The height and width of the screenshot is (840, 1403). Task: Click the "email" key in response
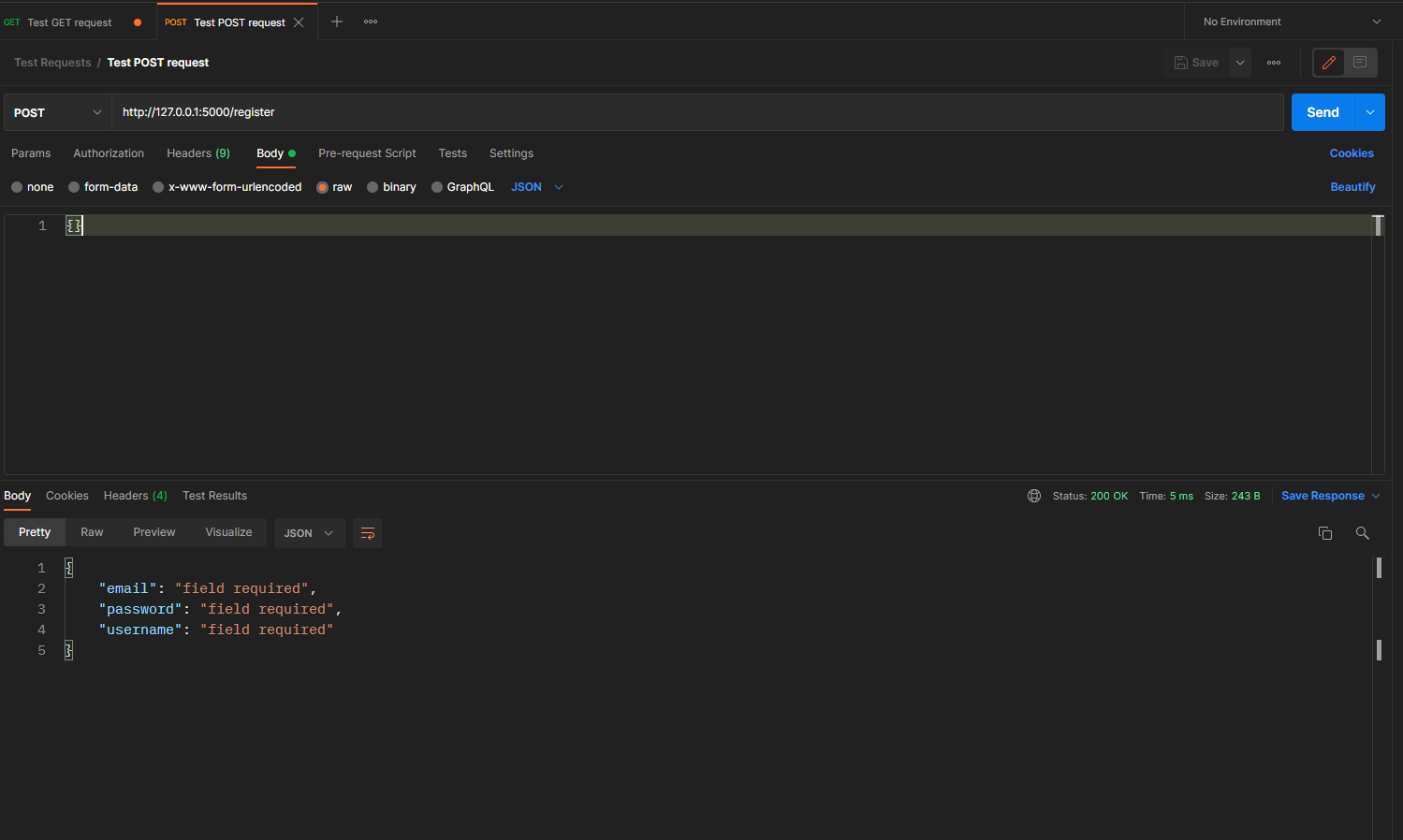(x=128, y=588)
